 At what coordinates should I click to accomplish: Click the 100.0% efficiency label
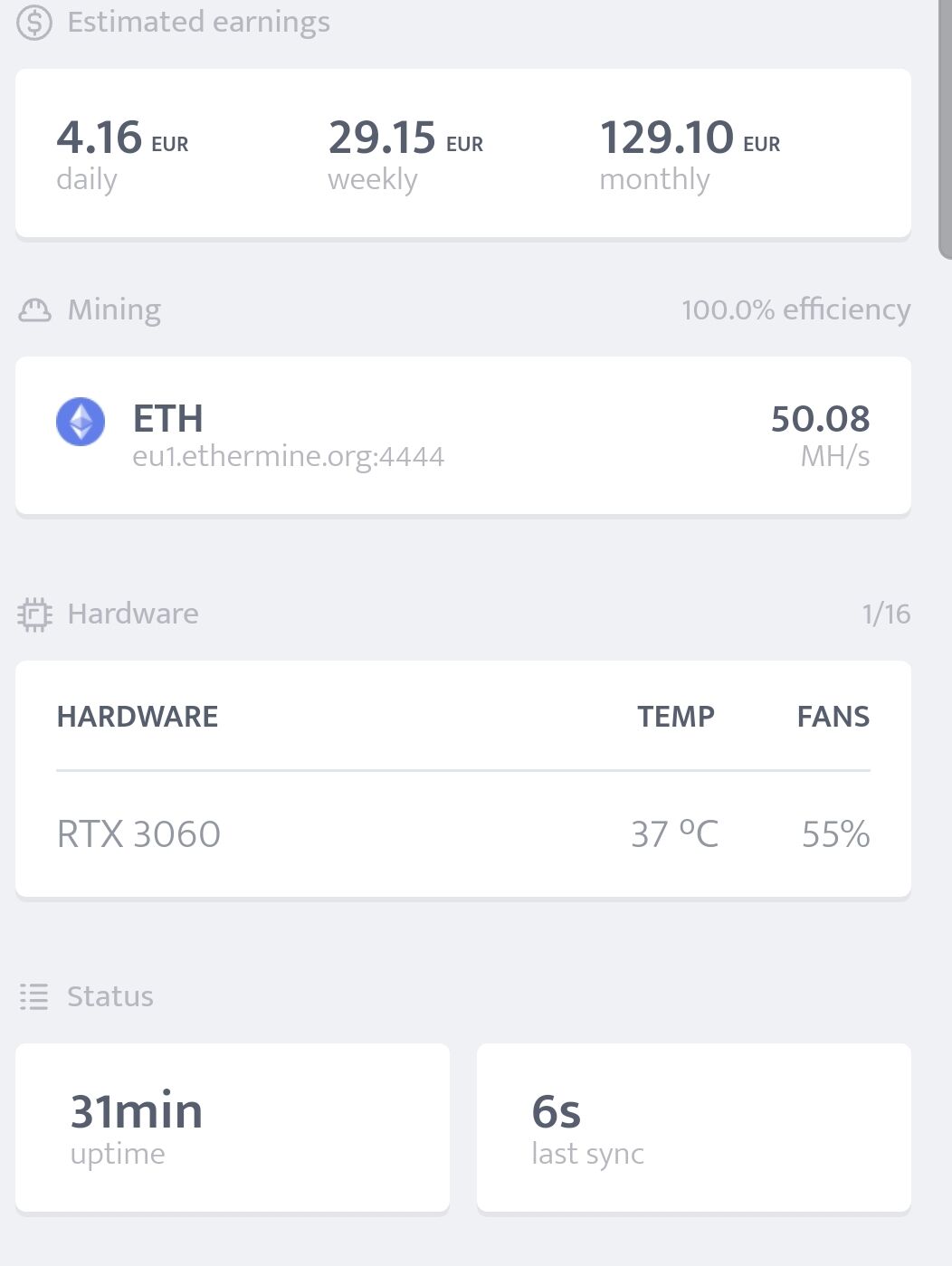pyautogui.click(x=795, y=310)
